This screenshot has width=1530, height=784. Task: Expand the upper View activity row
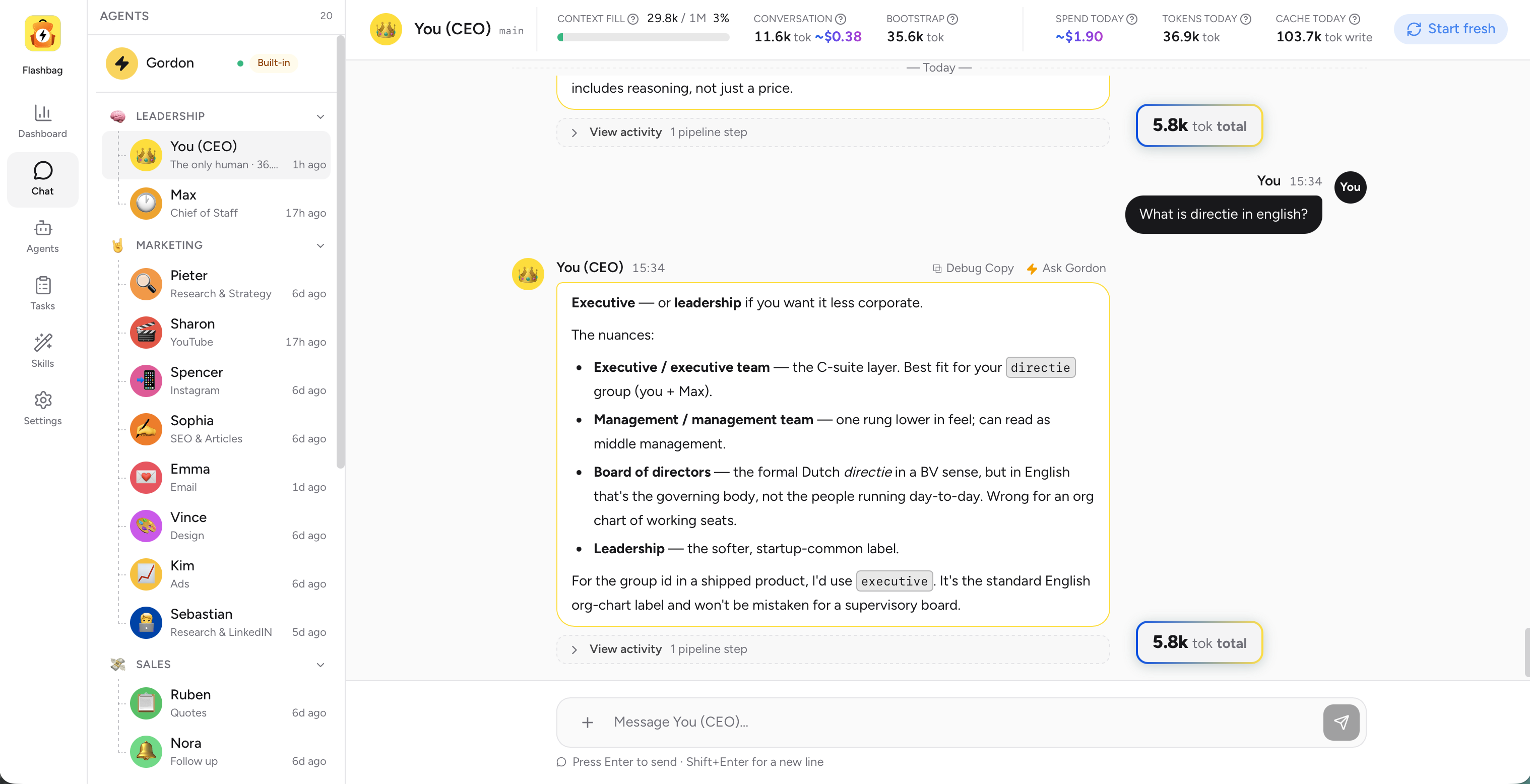coord(833,133)
